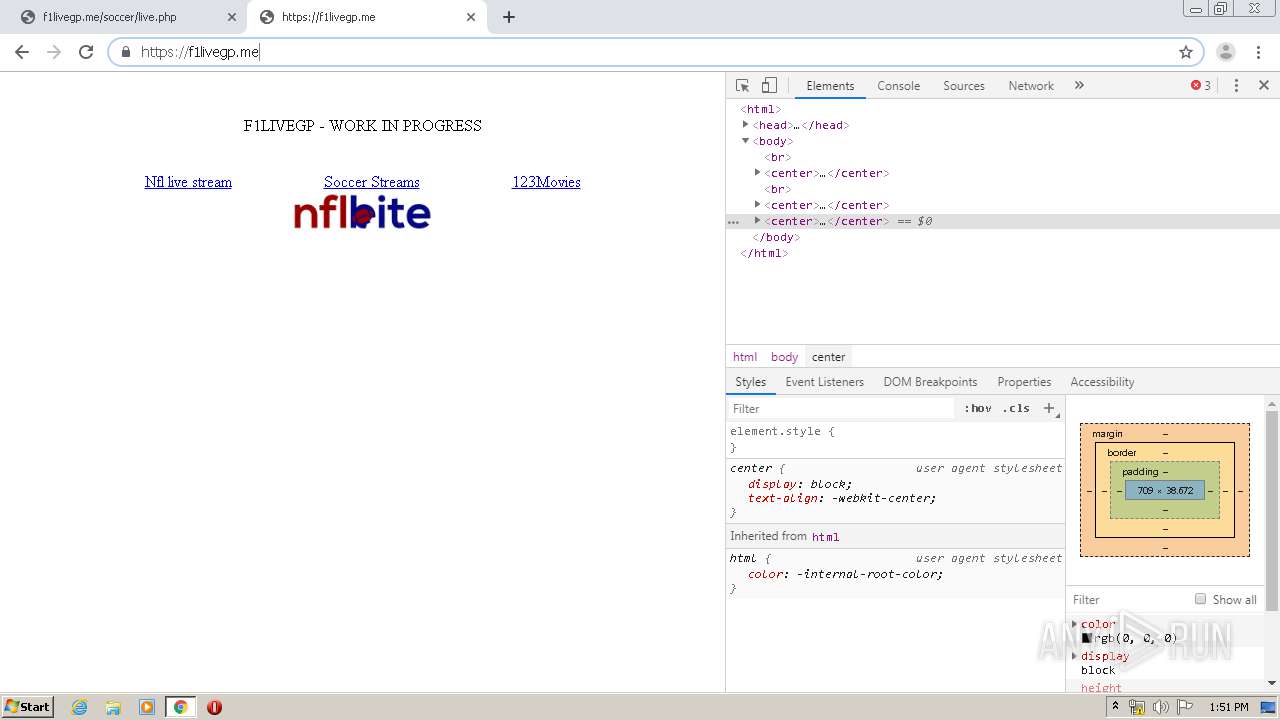This screenshot has width=1280, height=720.
Task: Click the browser Forward arrow
Action: coord(54,52)
